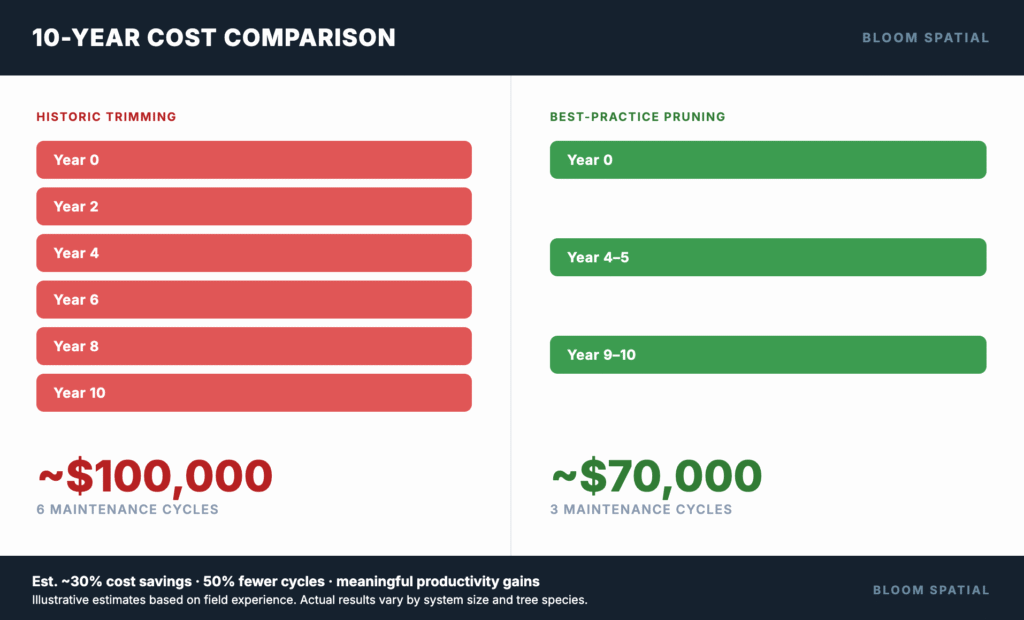
Task: Select the "3 Maintenance Cycles" caption
Action: pos(641,510)
